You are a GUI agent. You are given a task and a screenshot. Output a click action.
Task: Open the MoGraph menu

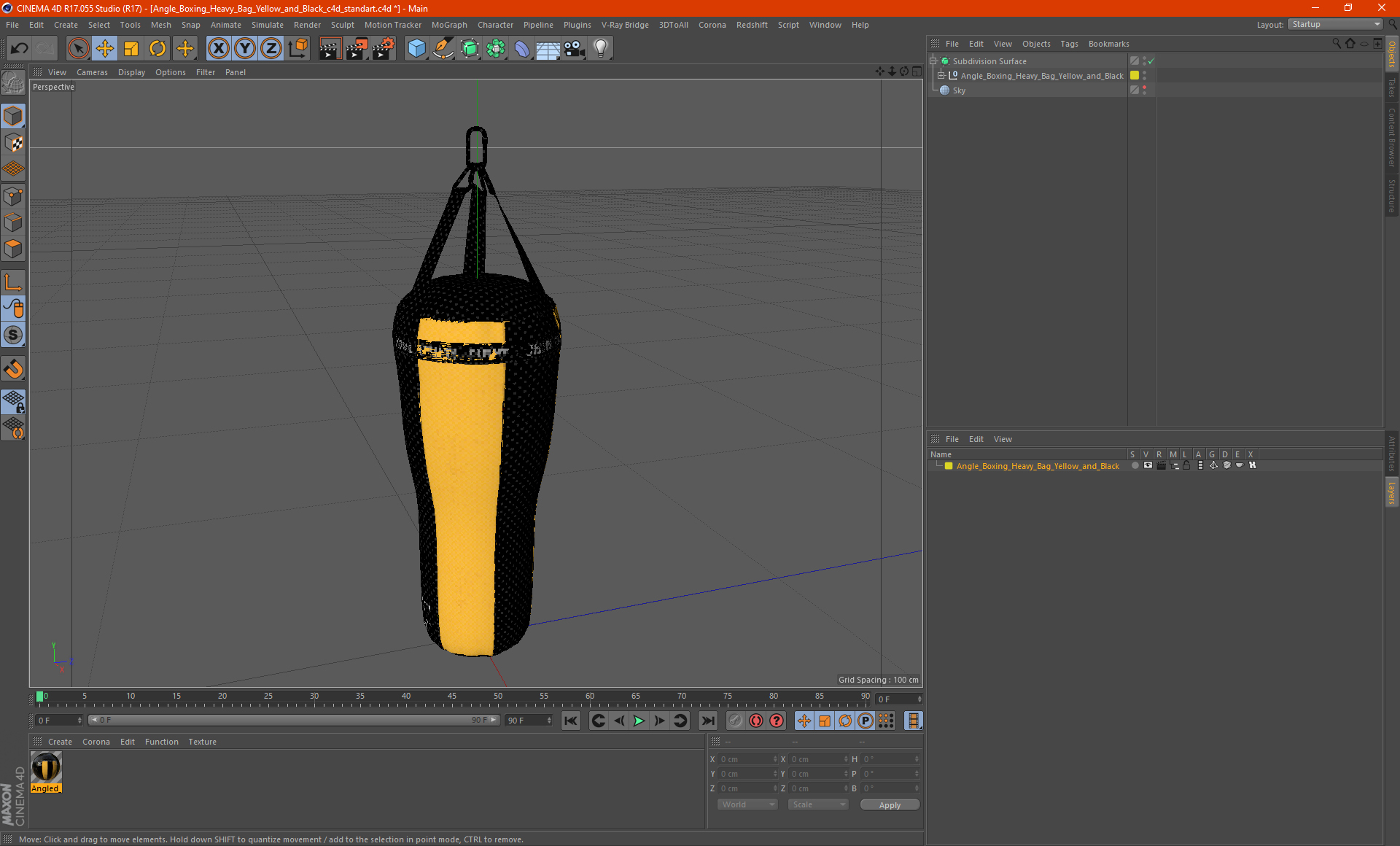[x=449, y=25]
